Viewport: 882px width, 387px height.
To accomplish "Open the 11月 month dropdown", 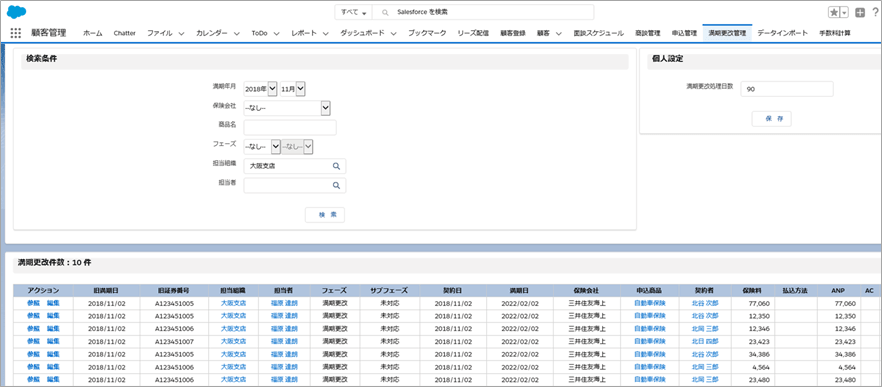I will 292,88.
